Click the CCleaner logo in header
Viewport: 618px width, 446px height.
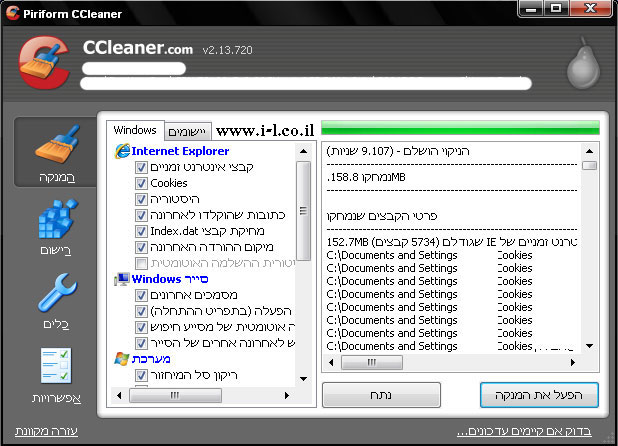pyautogui.click(x=45, y=62)
